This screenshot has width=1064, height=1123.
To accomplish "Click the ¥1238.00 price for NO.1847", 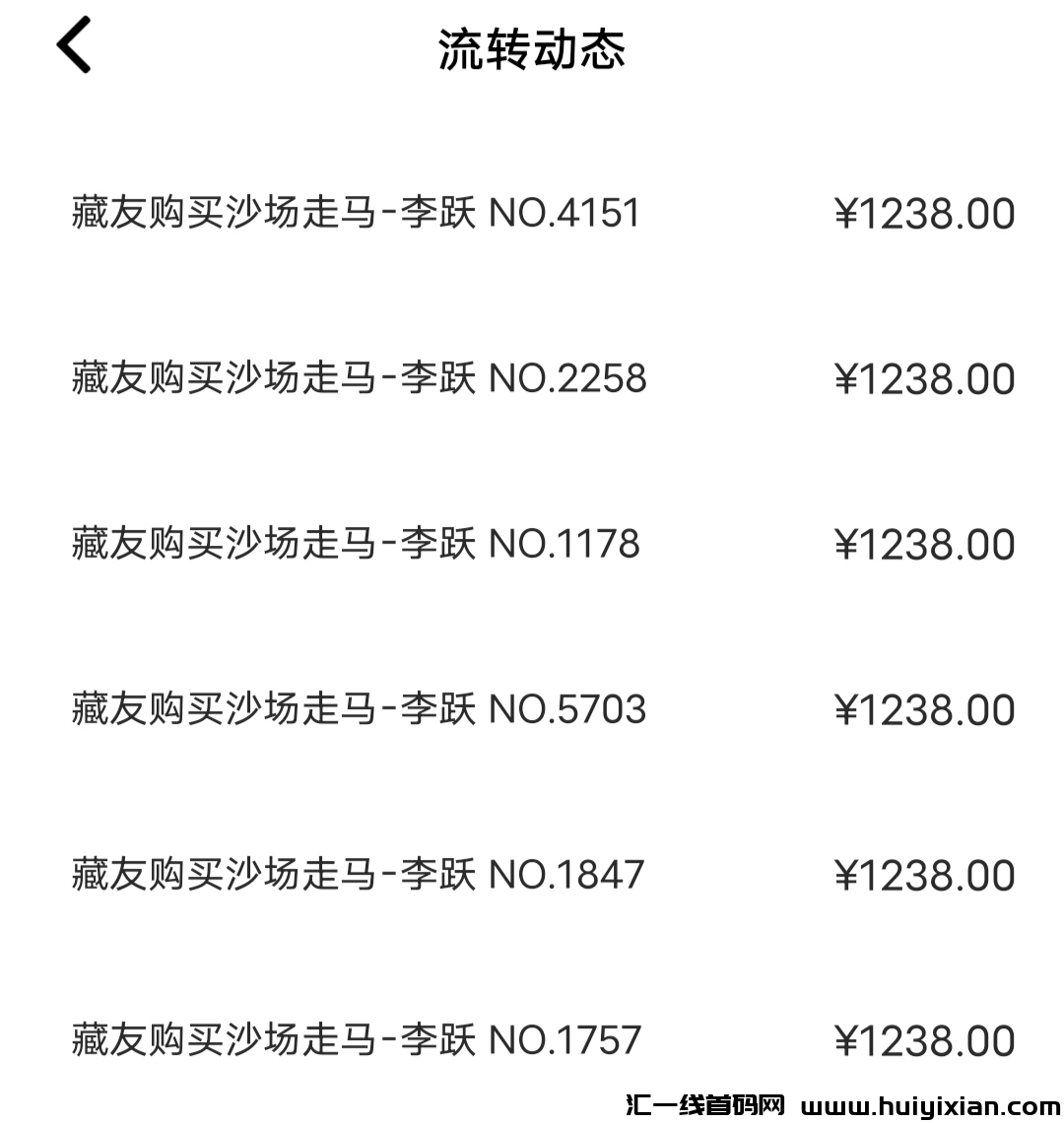I will (924, 876).
